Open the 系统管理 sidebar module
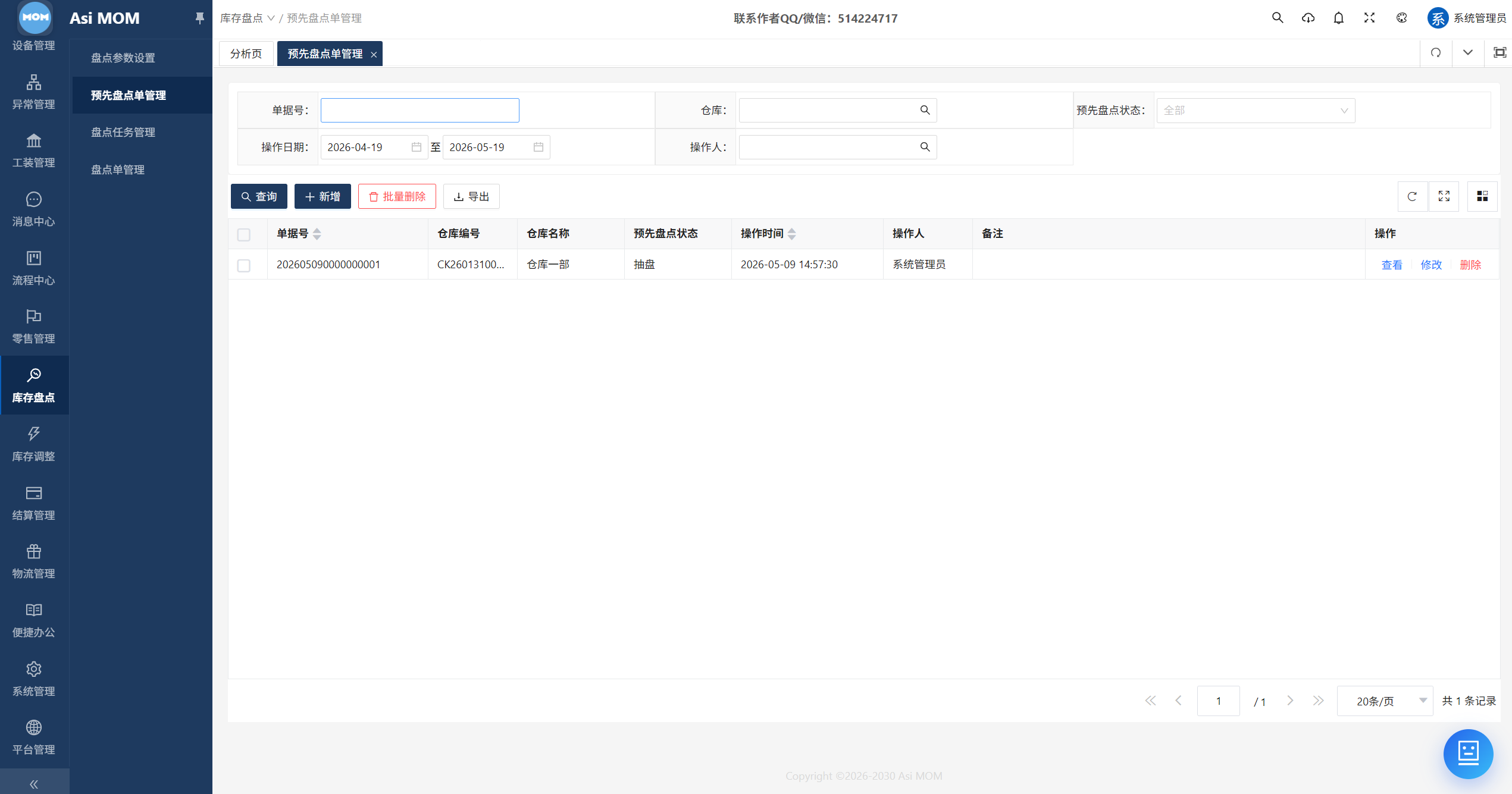This screenshot has height=794, width=1512. (x=34, y=679)
